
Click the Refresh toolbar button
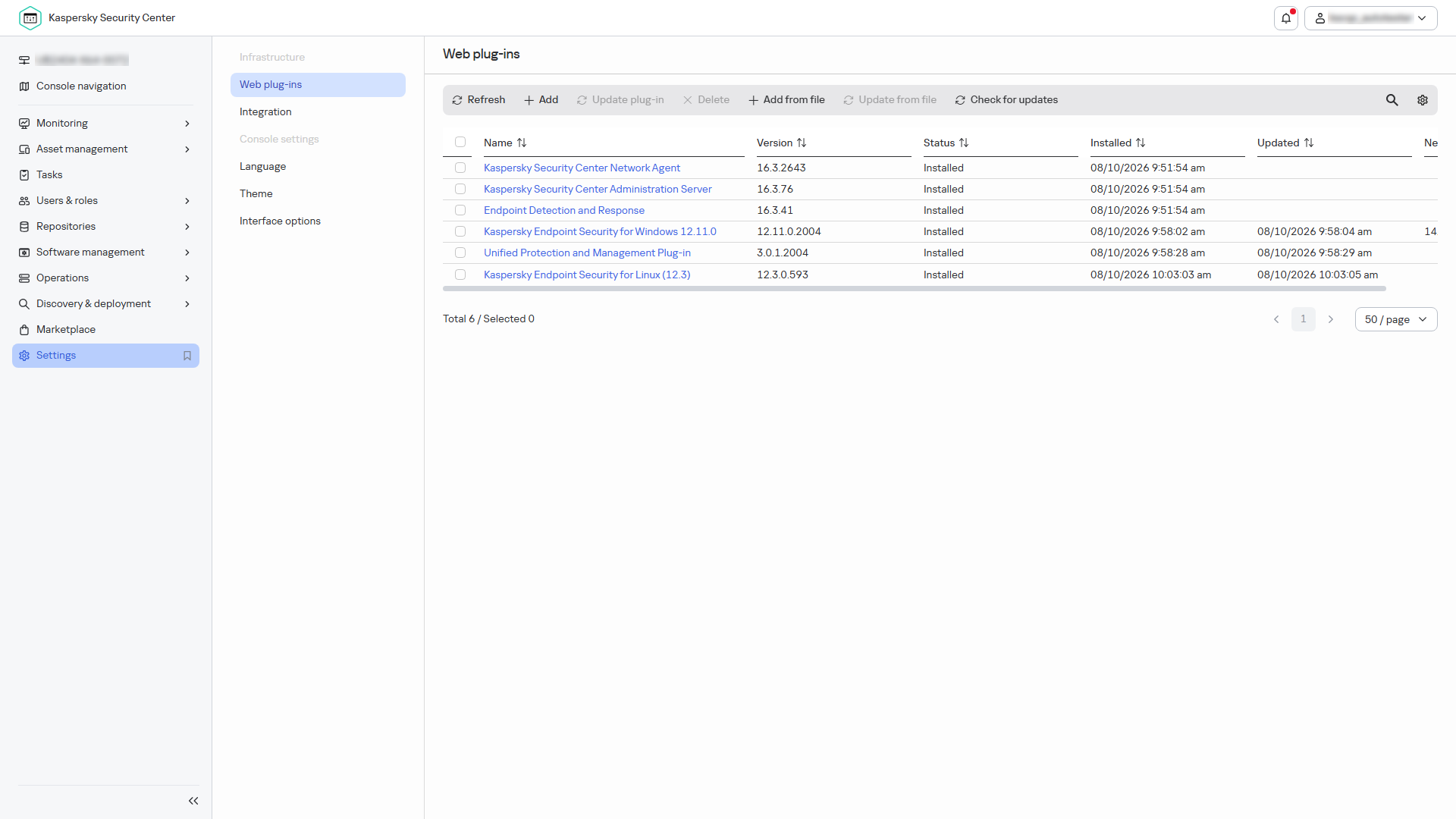(x=479, y=100)
